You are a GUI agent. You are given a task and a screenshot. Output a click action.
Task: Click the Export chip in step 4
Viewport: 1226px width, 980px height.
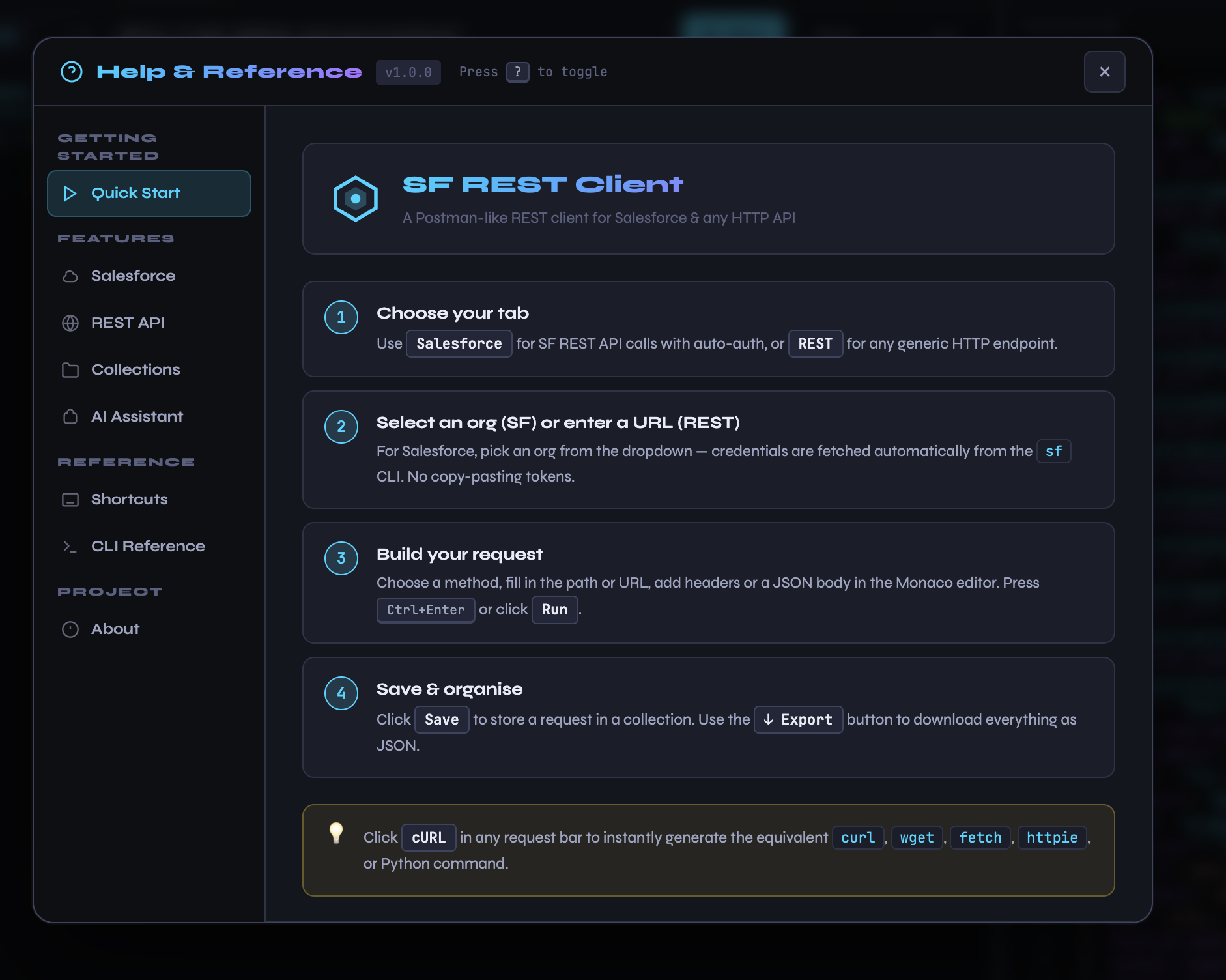click(799, 720)
